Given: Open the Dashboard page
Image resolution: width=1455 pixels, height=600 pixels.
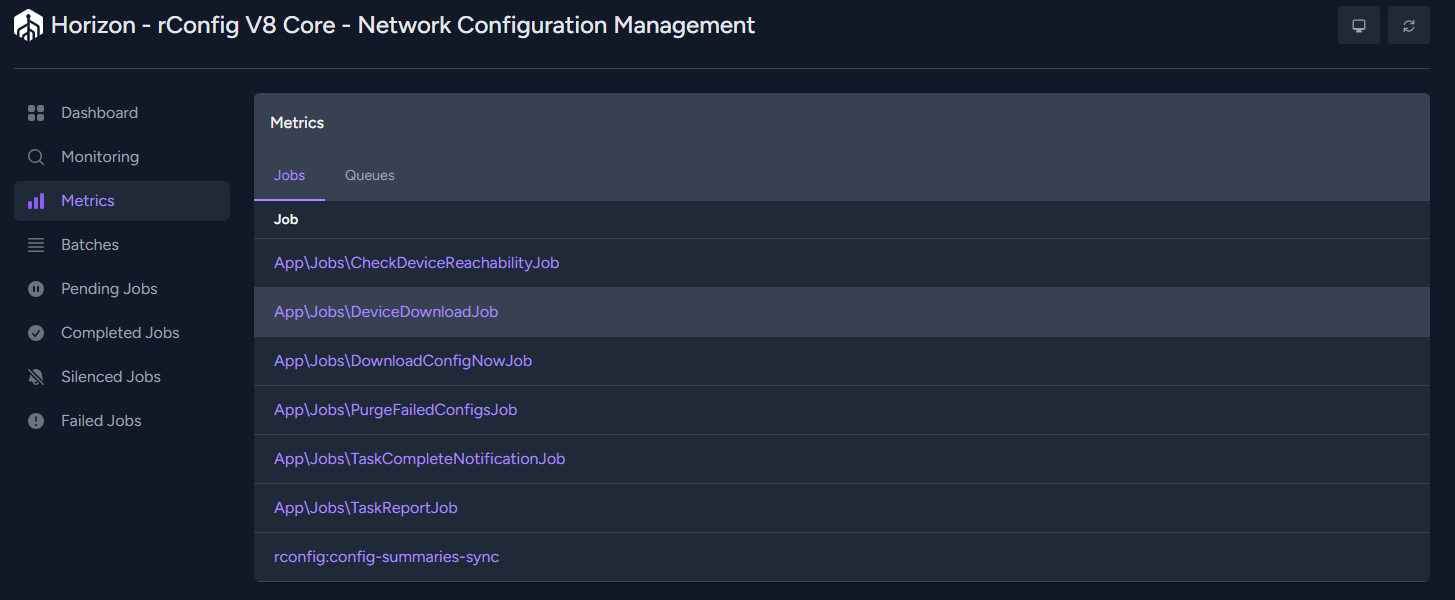Looking at the screenshot, I should pyautogui.click(x=122, y=113).
